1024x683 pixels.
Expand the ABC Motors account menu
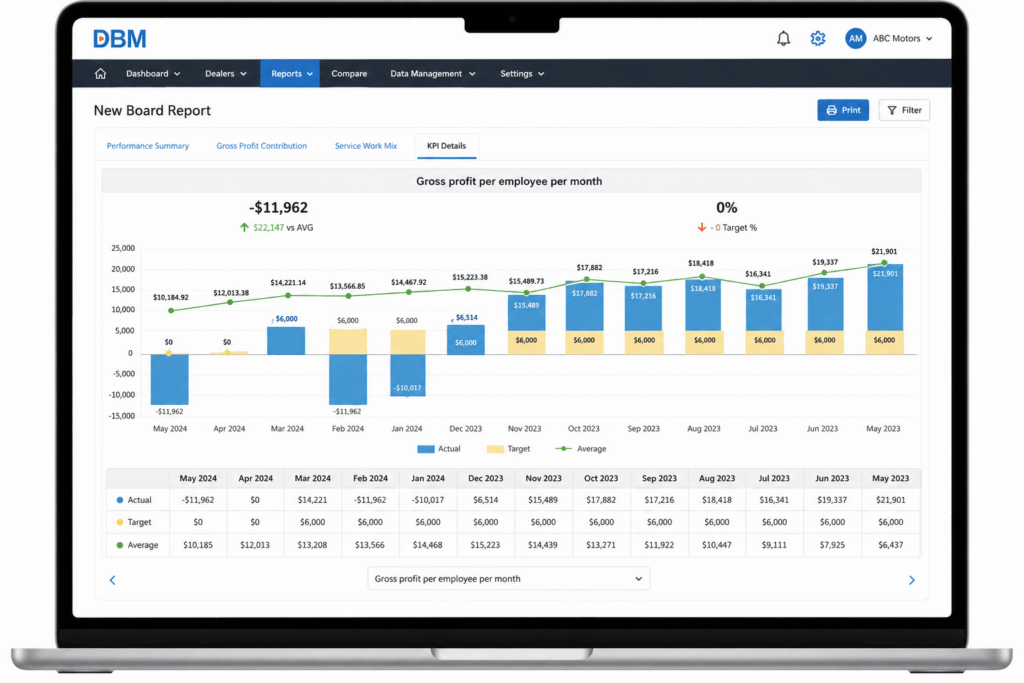[902, 39]
